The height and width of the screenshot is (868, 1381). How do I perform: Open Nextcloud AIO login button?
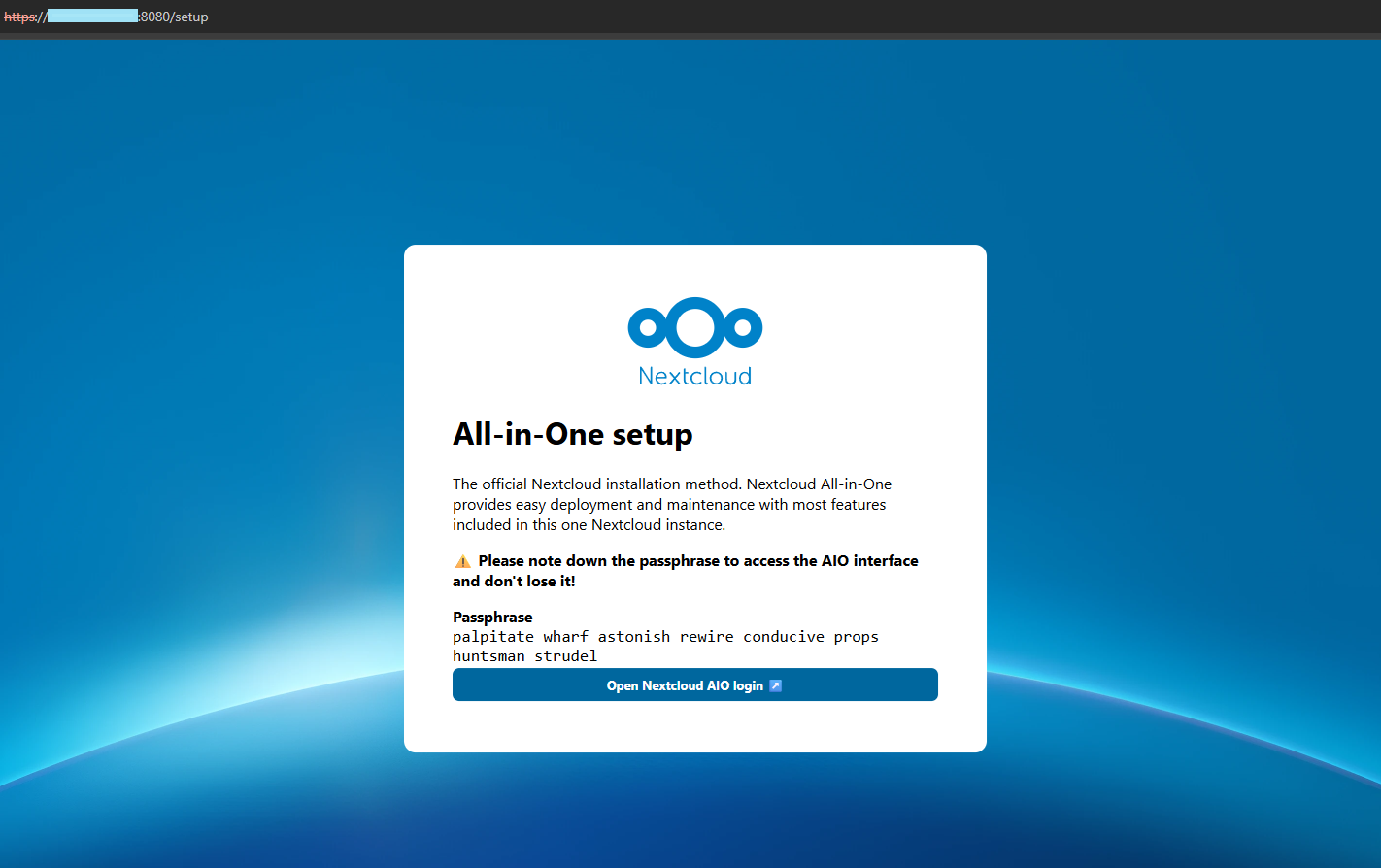click(x=695, y=684)
